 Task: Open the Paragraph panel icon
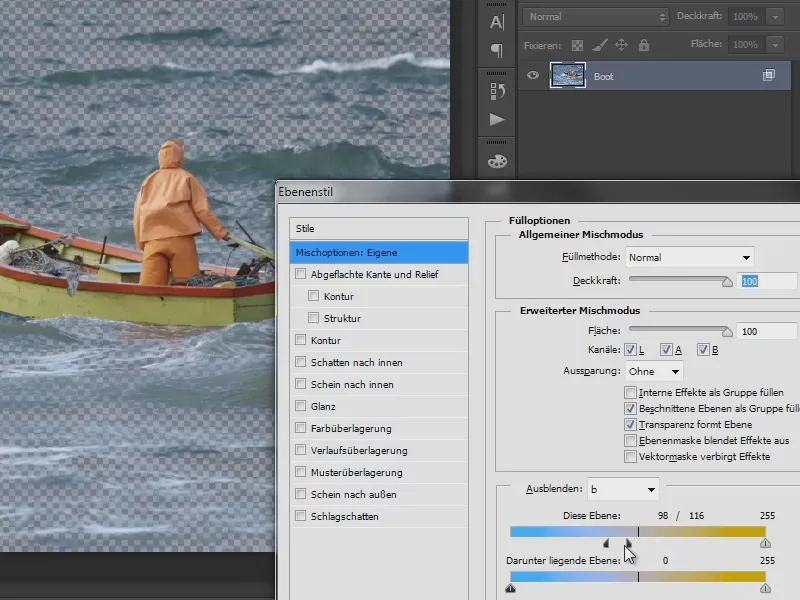tap(497, 50)
